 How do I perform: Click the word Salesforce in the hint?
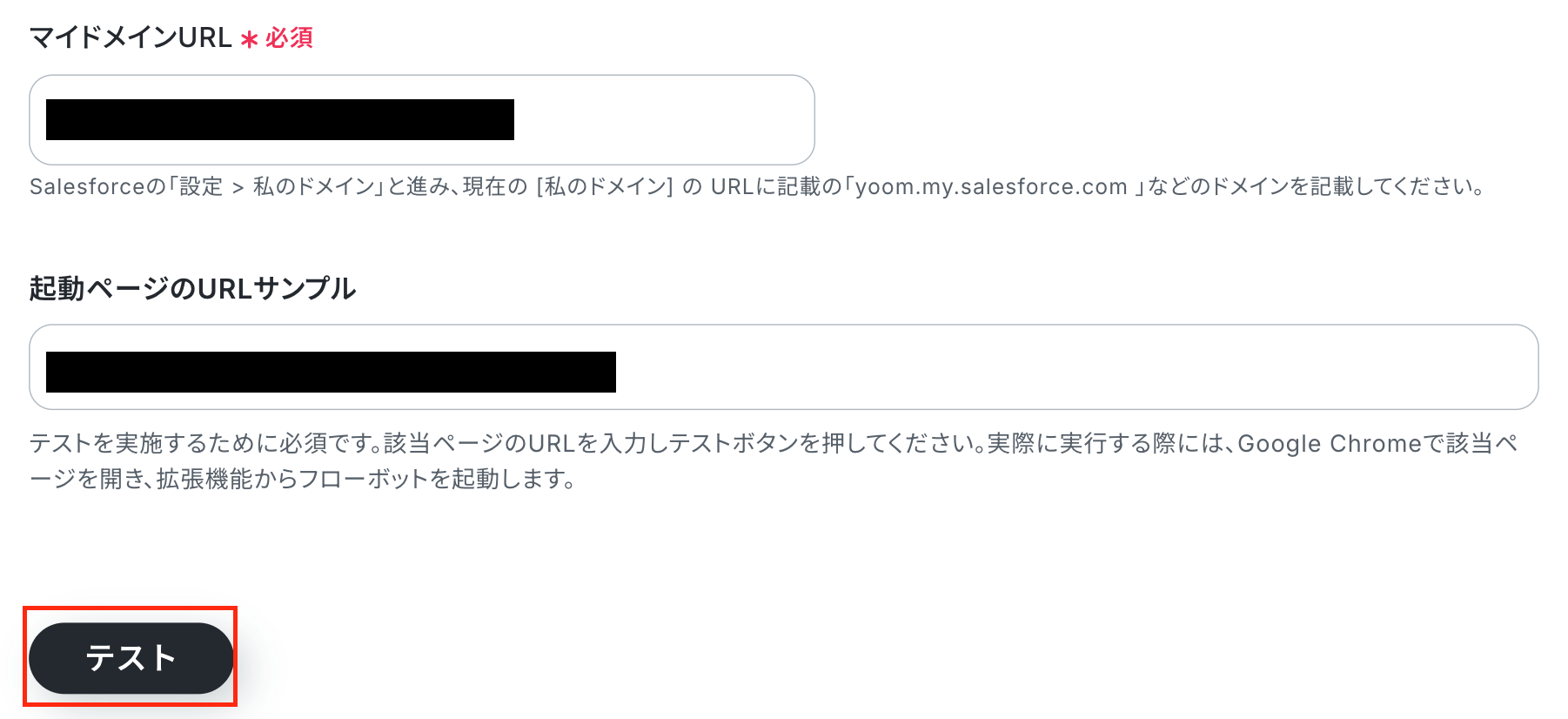[x=87, y=187]
